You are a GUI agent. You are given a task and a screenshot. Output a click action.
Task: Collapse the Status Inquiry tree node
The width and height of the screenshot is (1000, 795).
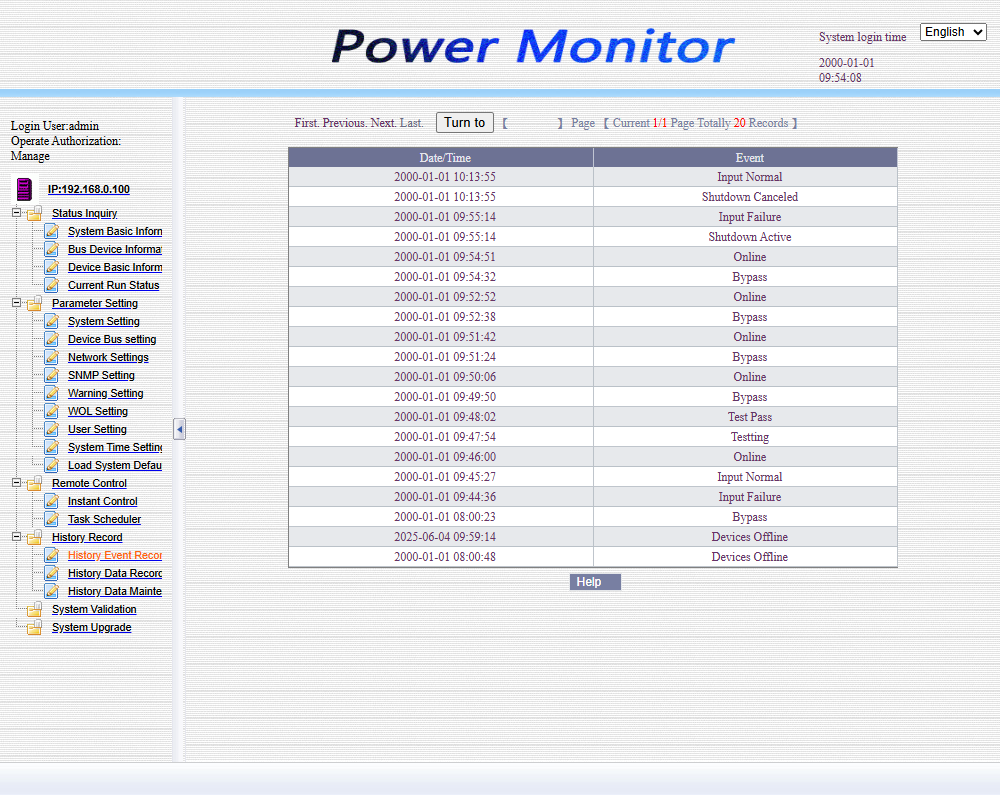[x=16, y=213]
